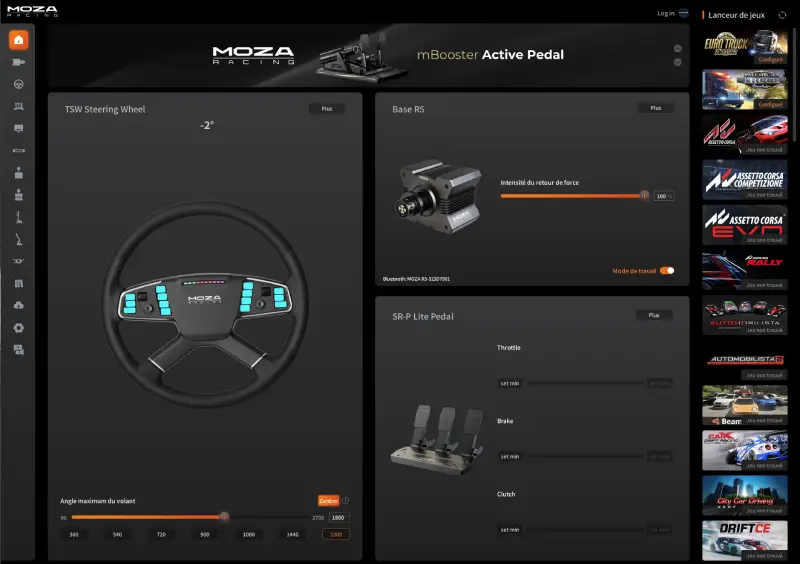Screen dimensions: 800x564
Task: Open the H-pattern shifter sidebar icon
Action: [x=18, y=173]
